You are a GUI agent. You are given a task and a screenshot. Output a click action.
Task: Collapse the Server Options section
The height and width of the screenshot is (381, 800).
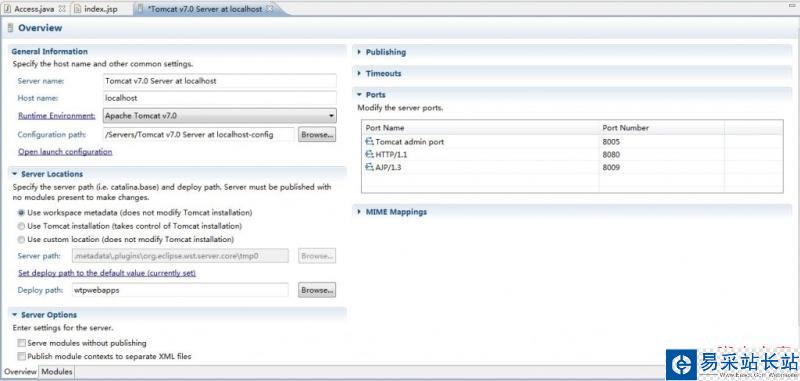pos(15,315)
